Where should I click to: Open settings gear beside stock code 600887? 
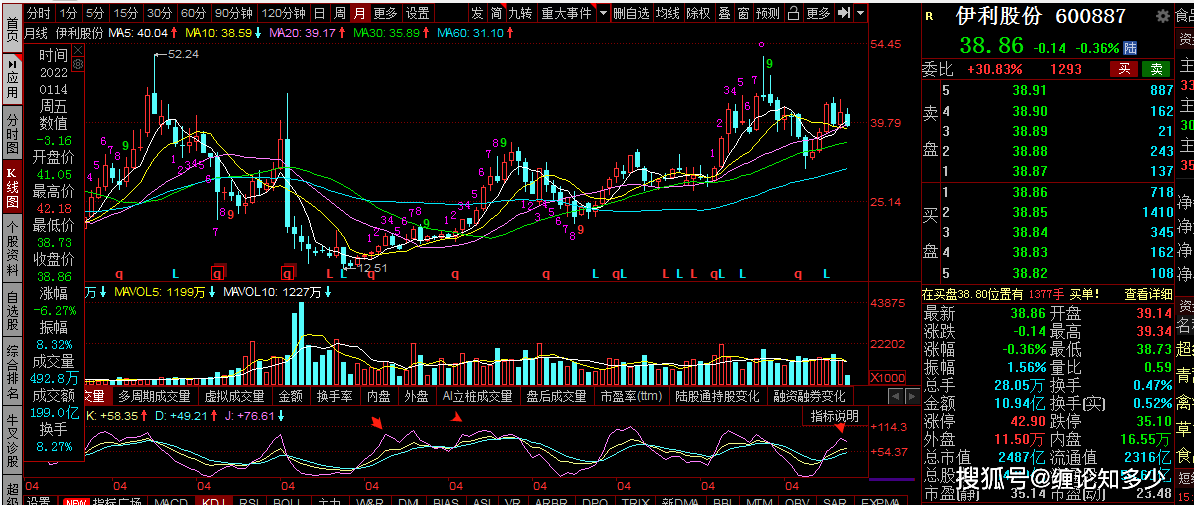1163,16
